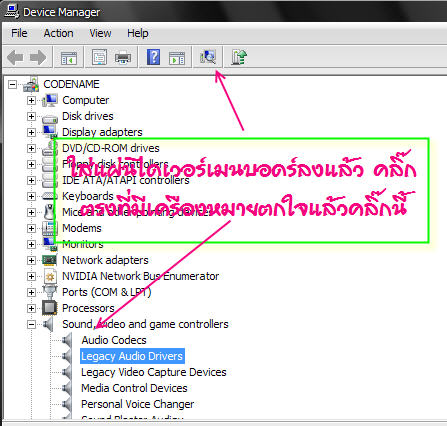
Task: Click the CODENAME computer icon
Action: [31, 84]
